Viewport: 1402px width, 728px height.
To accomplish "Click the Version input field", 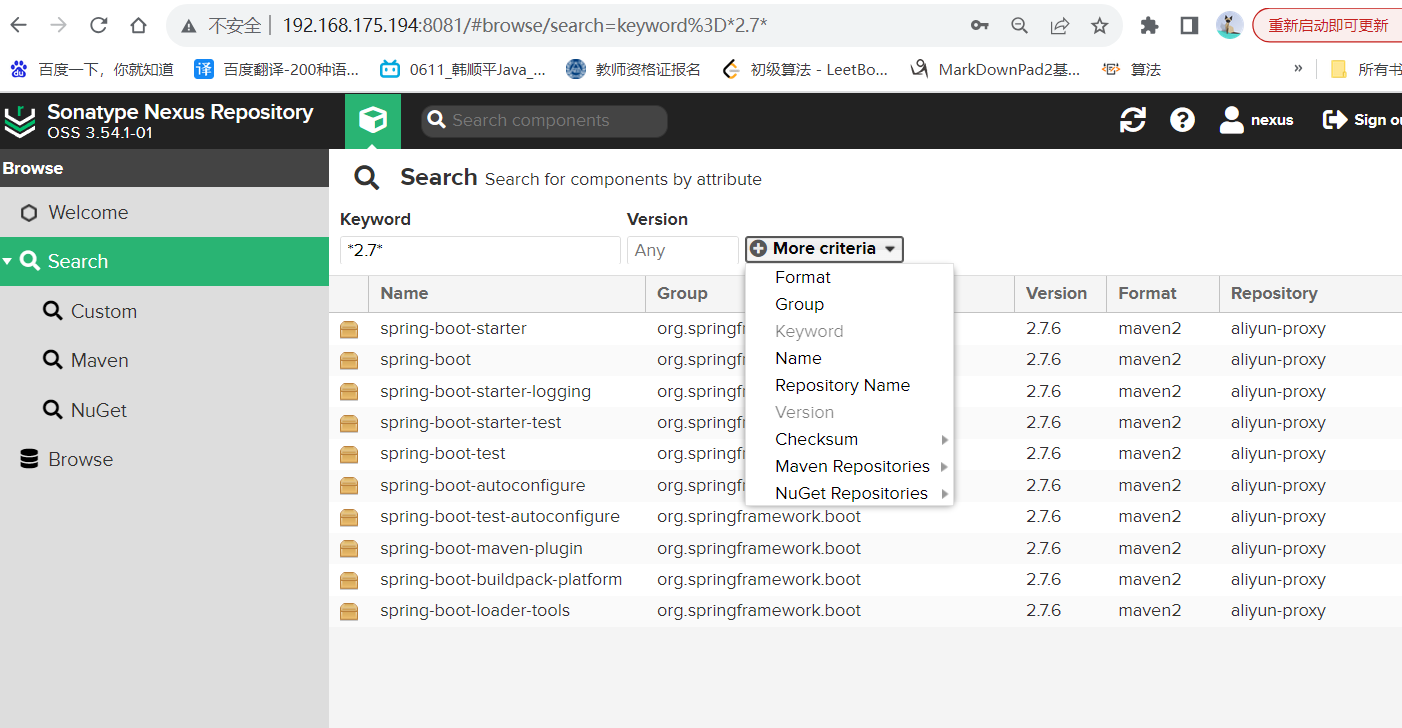I will (x=683, y=250).
